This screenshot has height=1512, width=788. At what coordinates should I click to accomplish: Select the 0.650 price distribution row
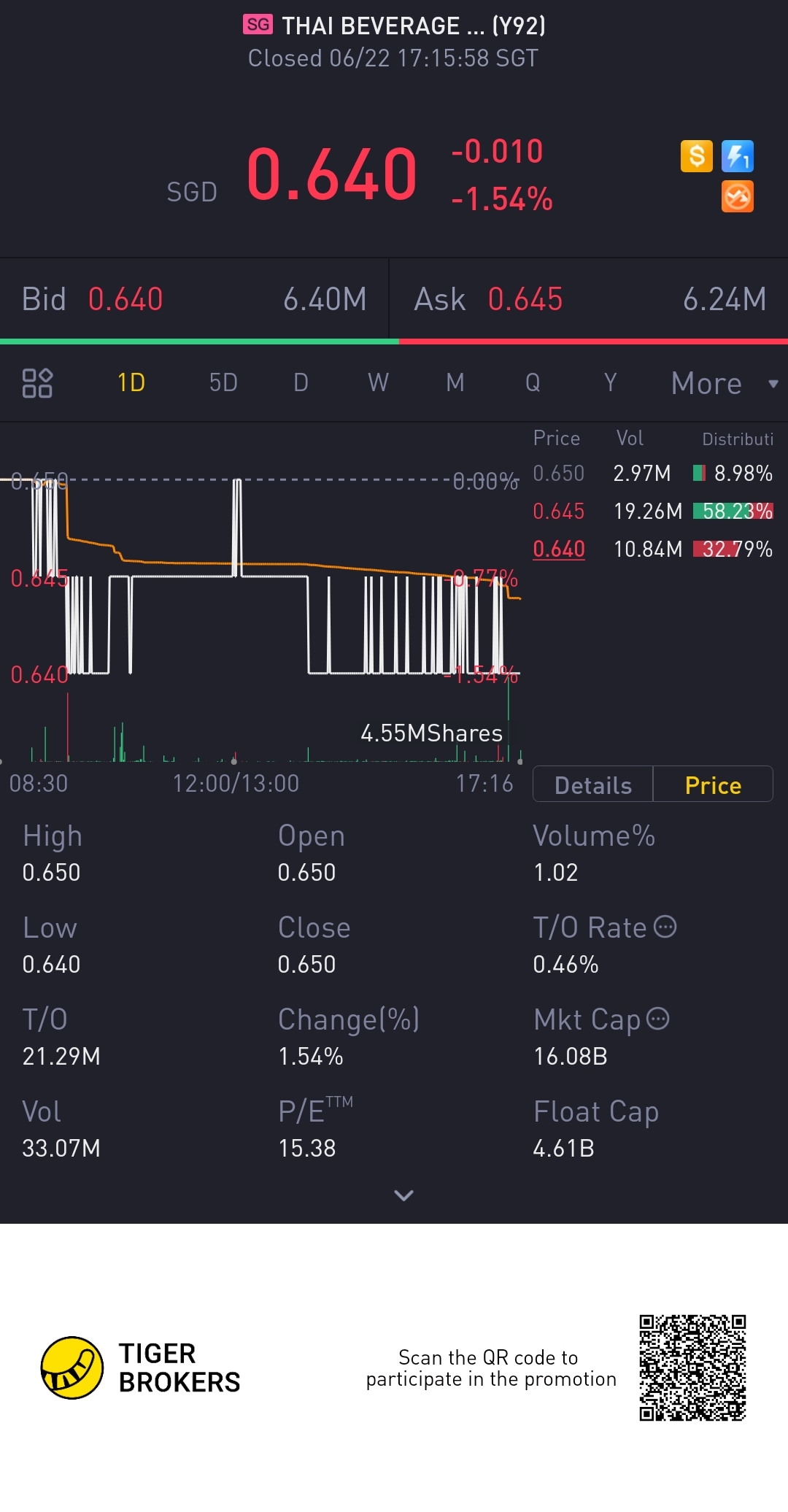click(x=653, y=474)
